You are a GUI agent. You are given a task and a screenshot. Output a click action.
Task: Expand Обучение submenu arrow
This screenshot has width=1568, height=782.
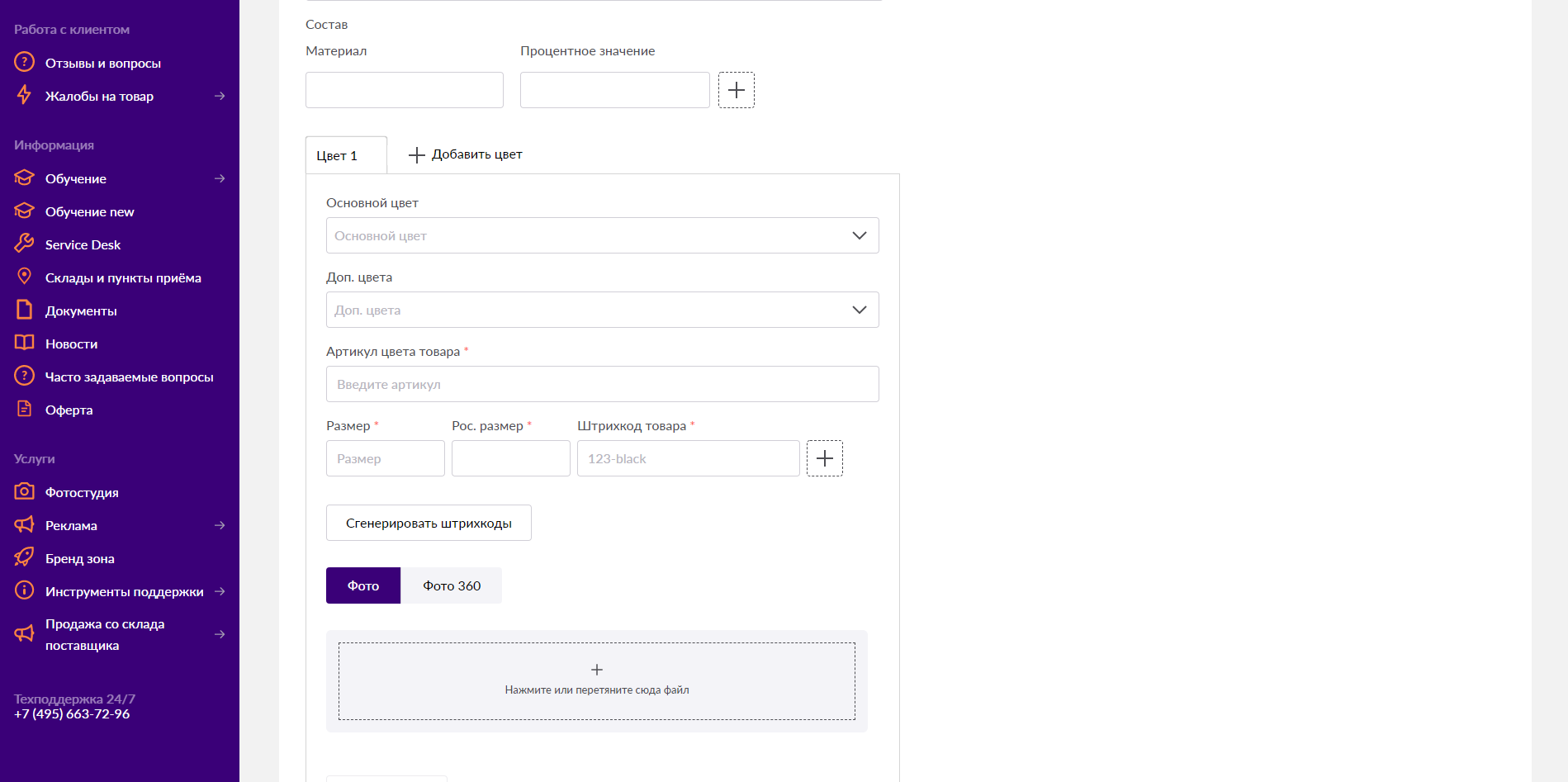(x=220, y=178)
